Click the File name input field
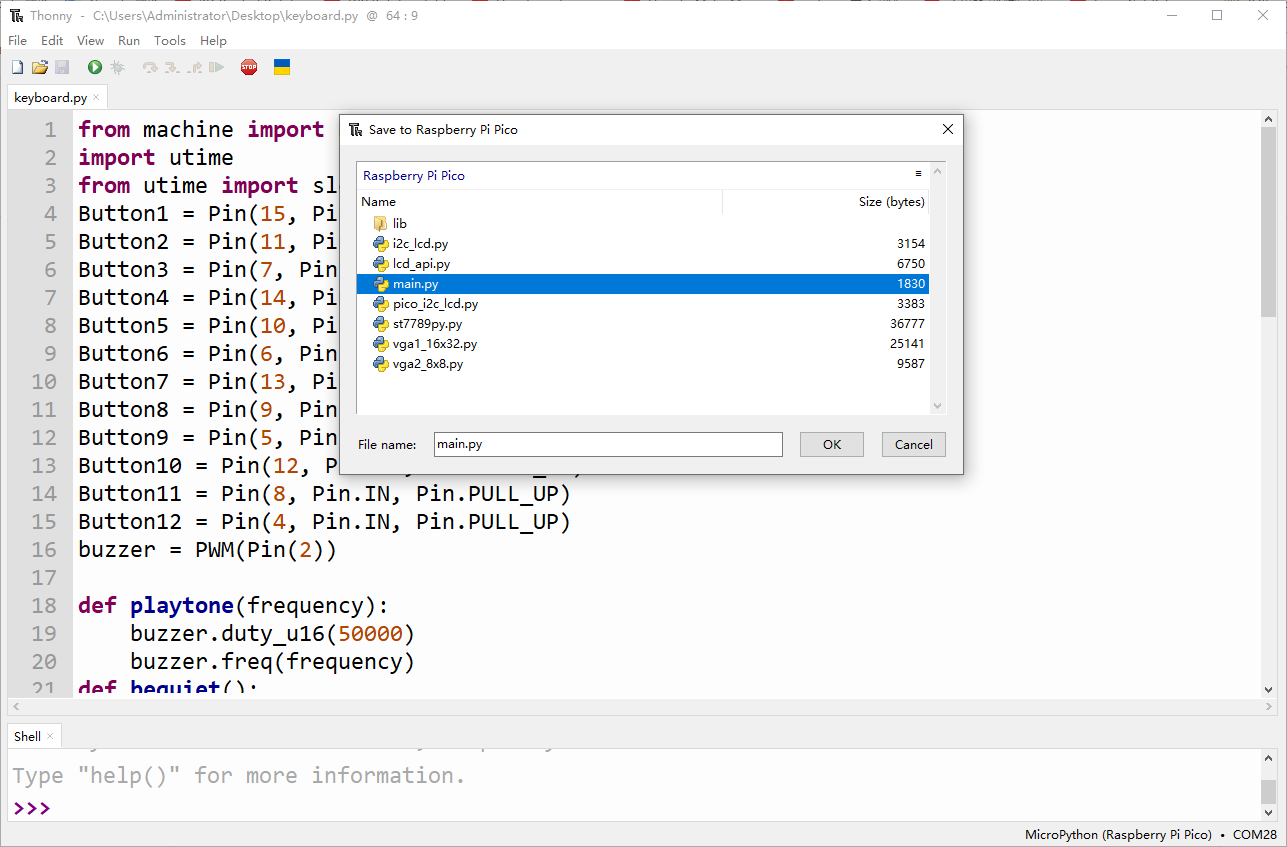Viewport: 1287px width, 847px height. pyautogui.click(x=608, y=444)
